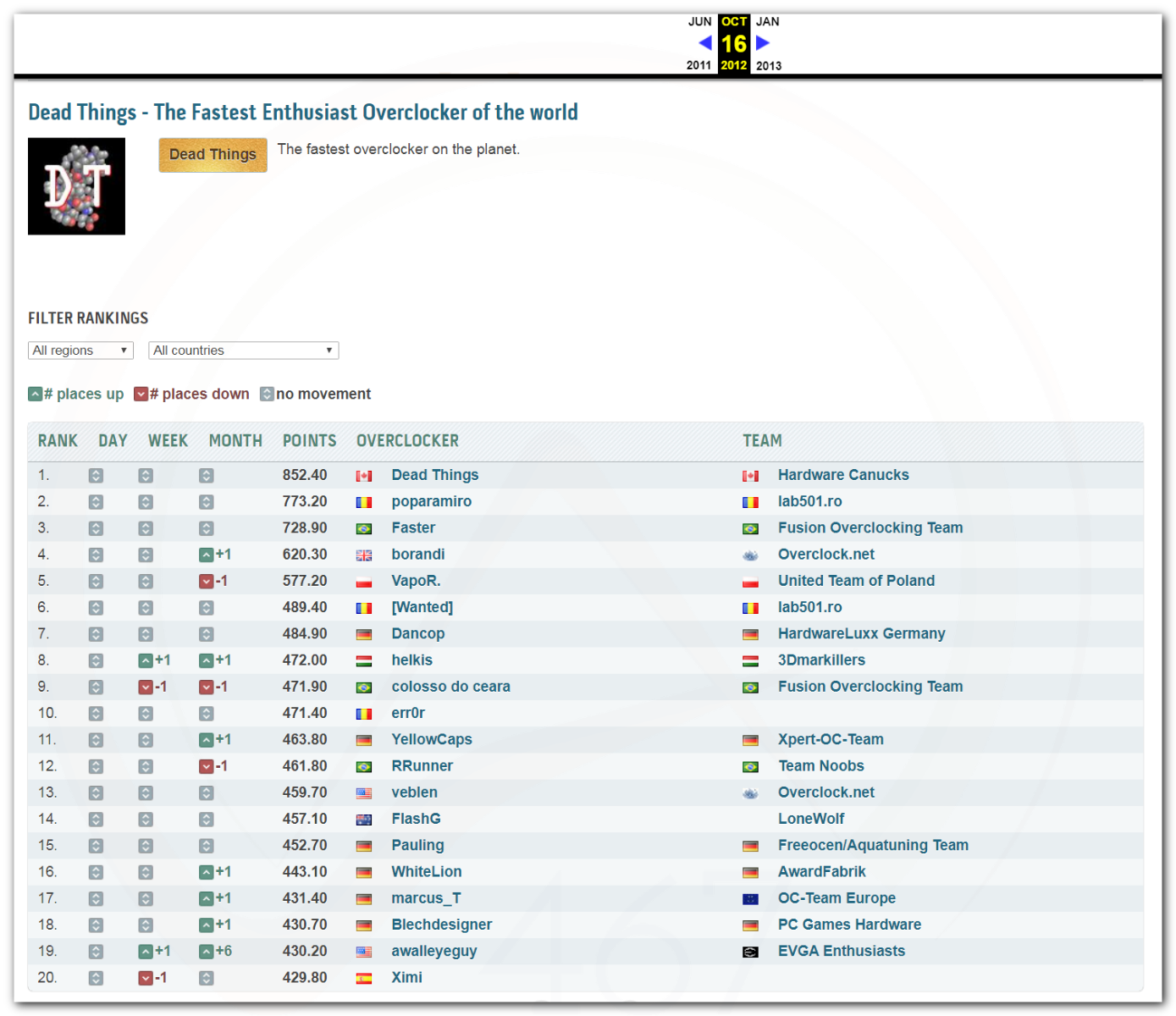
Task: Click red month down-arrow in VapoR. row
Action: pyautogui.click(x=207, y=582)
